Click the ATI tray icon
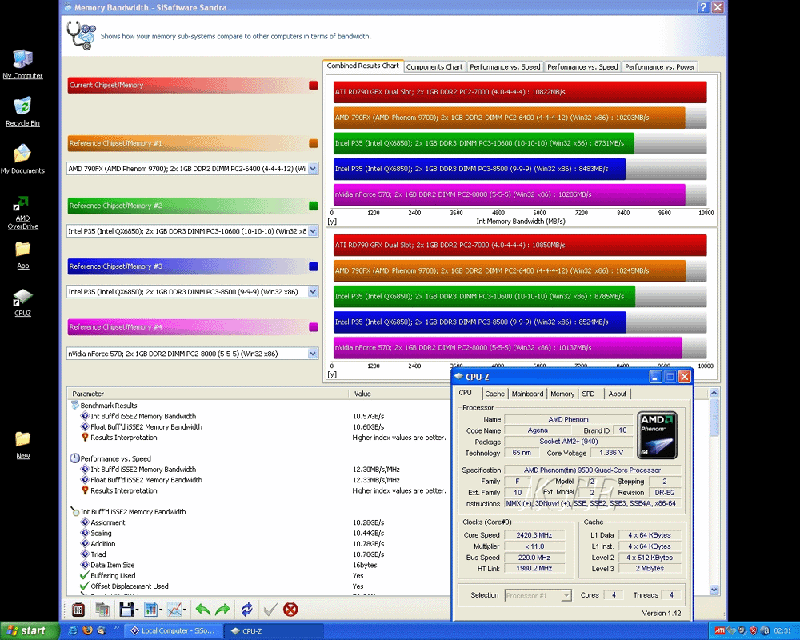800x640 pixels. pyautogui.click(x=719, y=631)
